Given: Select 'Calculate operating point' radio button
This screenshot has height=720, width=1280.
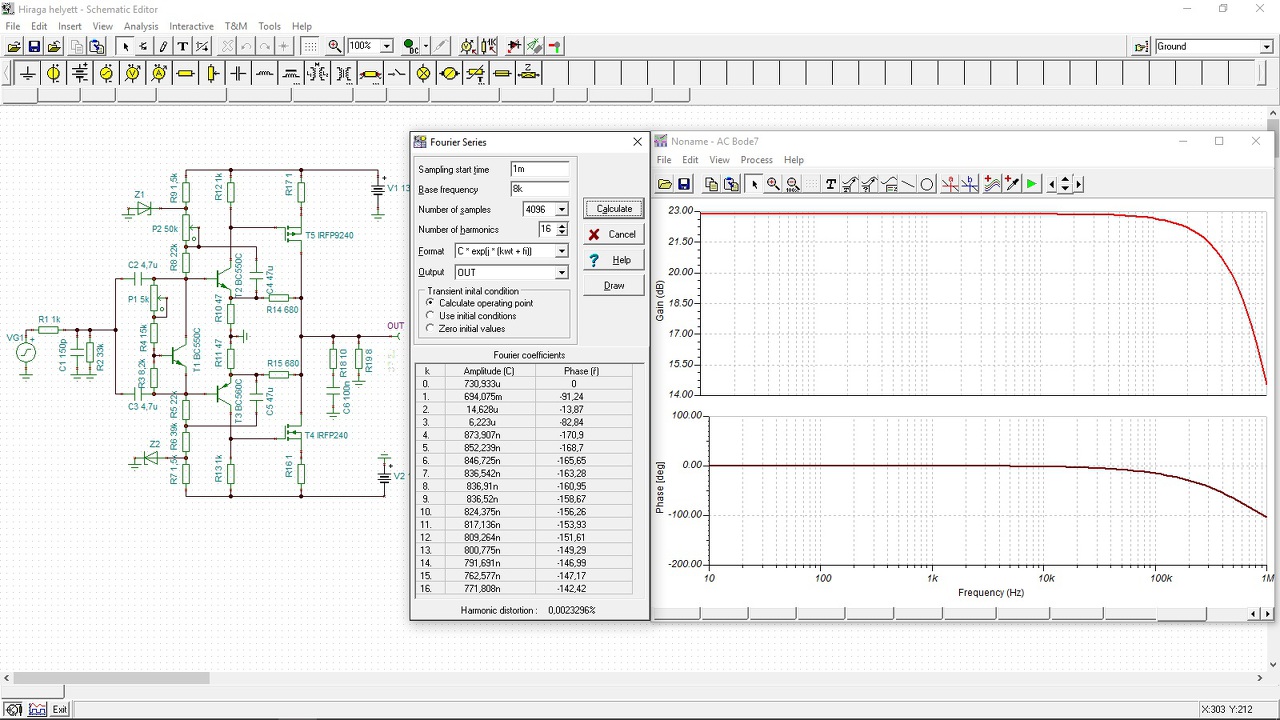Looking at the screenshot, I should tap(431, 303).
